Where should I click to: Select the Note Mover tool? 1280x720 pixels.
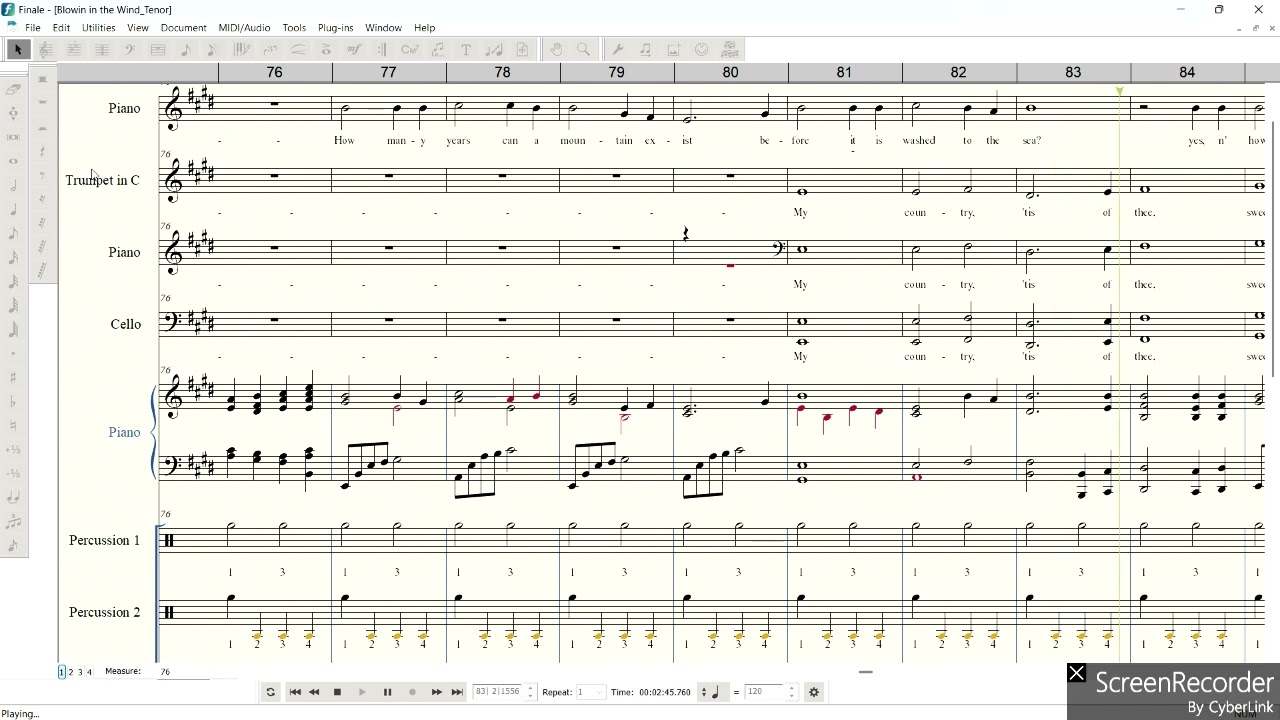point(645,49)
